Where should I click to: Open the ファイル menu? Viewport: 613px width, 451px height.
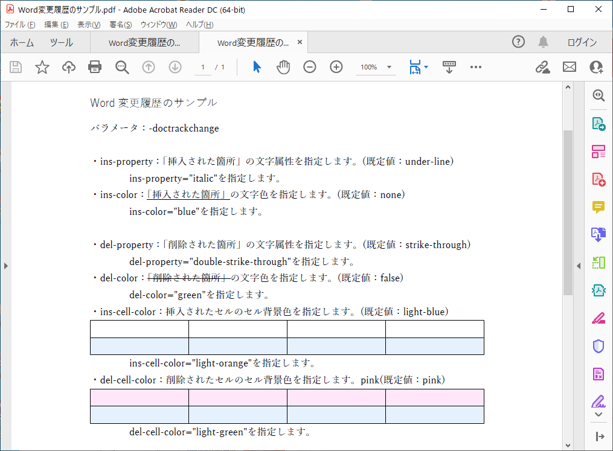click(20, 25)
